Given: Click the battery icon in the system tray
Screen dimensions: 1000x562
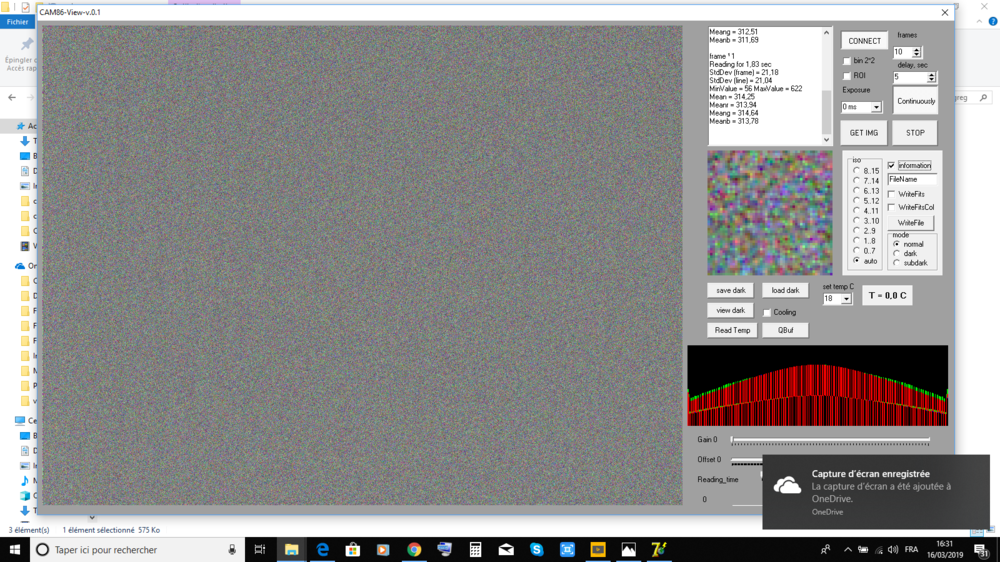Looking at the screenshot, I should 863,549.
